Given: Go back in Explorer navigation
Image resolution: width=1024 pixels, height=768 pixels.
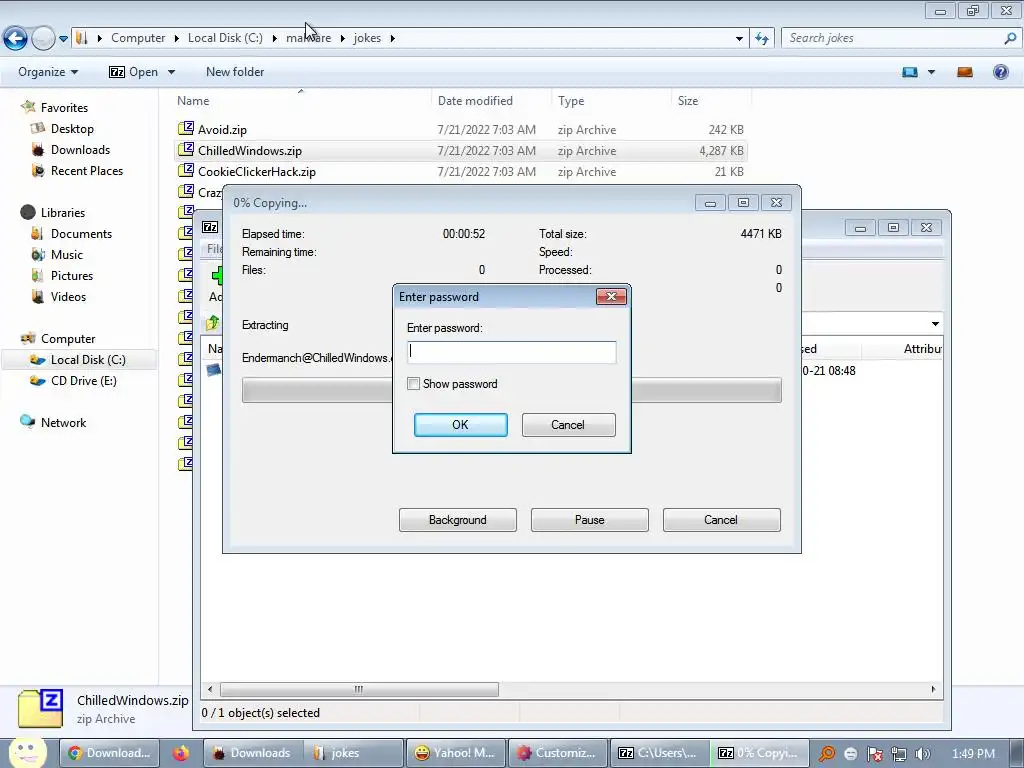Looking at the screenshot, I should [x=15, y=39].
